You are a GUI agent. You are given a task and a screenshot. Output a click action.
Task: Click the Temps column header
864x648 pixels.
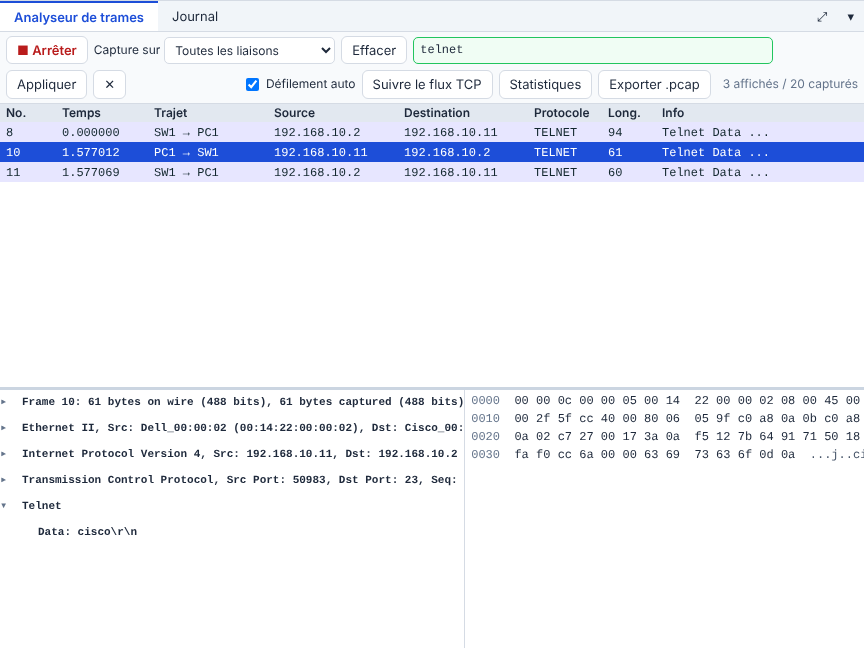(x=81, y=113)
